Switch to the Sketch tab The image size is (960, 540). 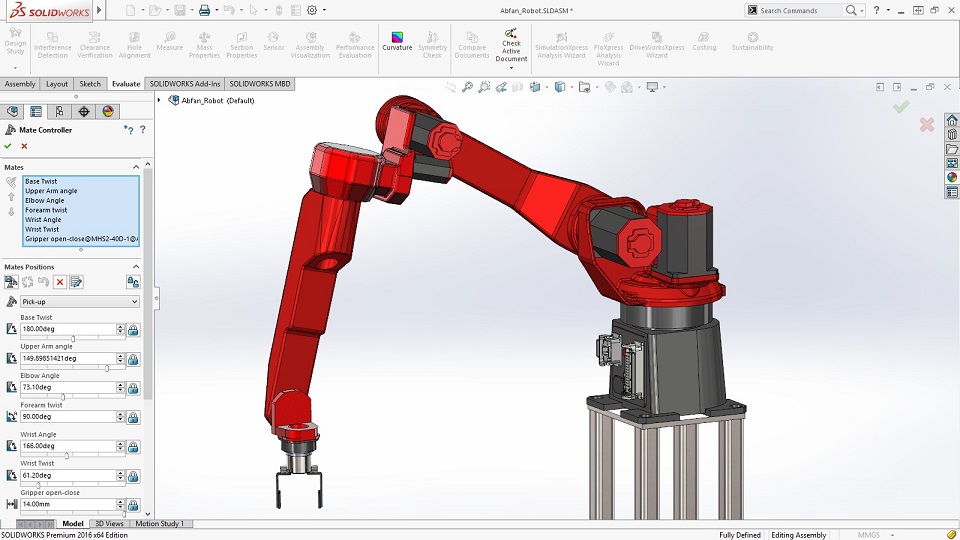[90, 84]
